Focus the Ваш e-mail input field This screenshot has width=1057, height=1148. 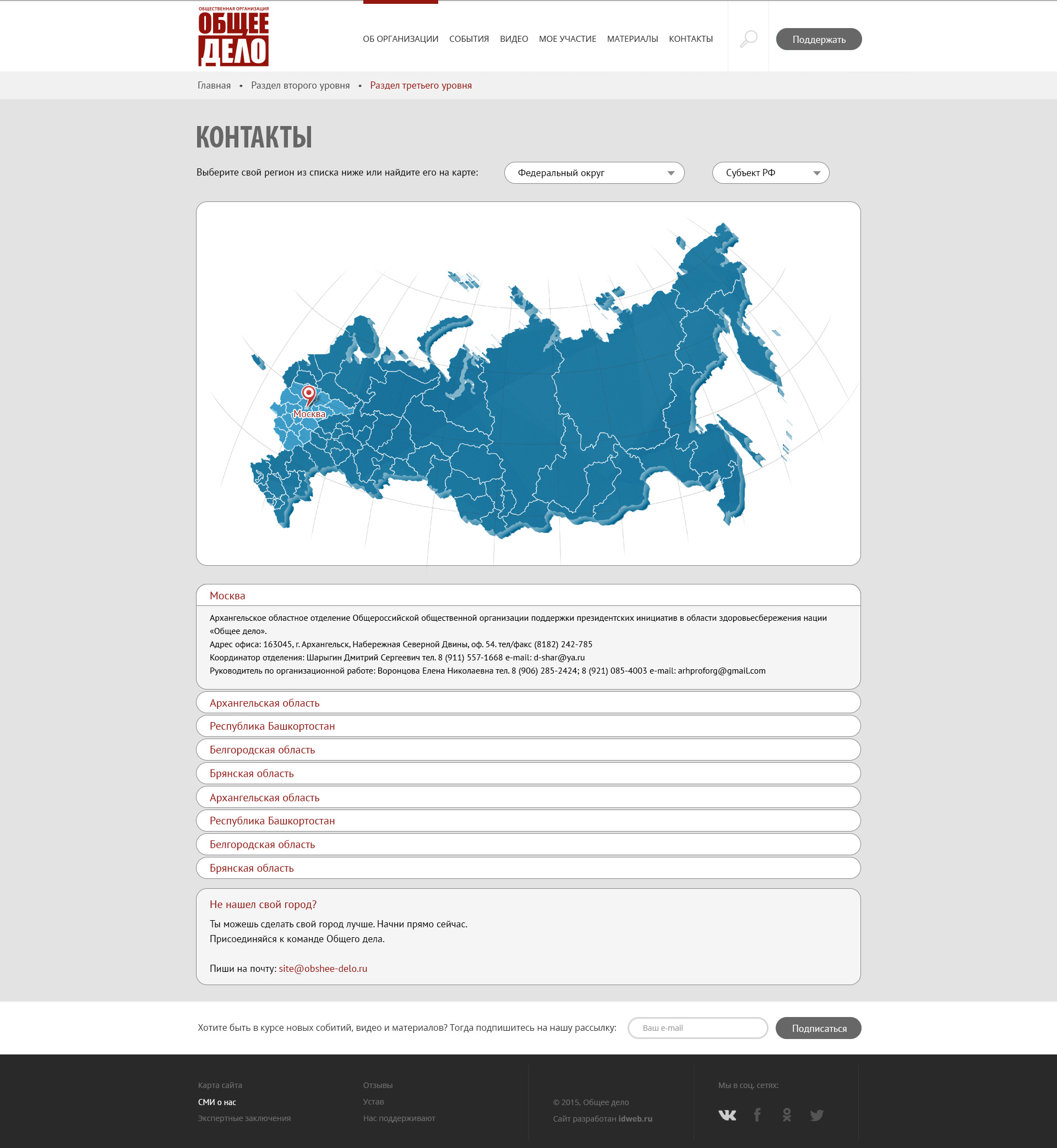point(697,1028)
